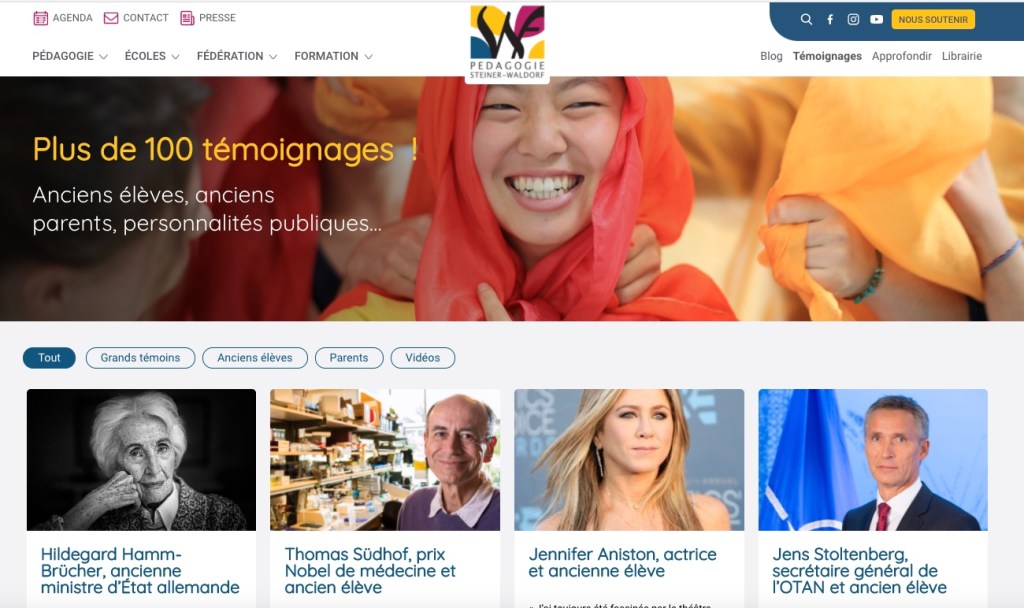Image resolution: width=1024 pixels, height=608 pixels.
Task: Click the Contact envelope icon
Action: [x=111, y=18]
